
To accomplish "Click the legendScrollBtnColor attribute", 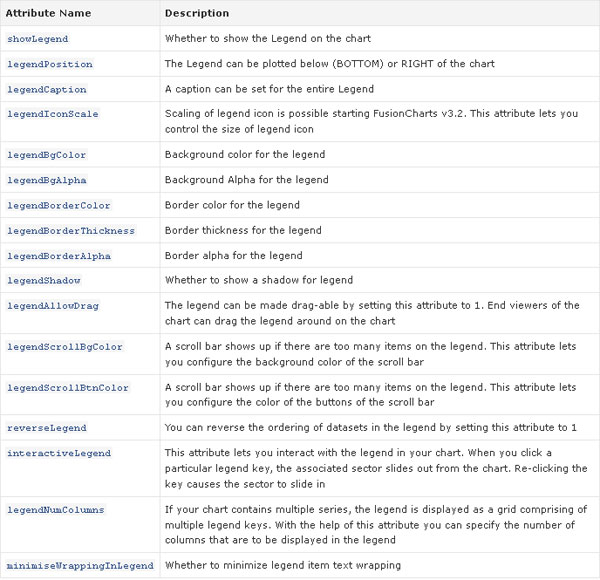I will pos(68,388).
